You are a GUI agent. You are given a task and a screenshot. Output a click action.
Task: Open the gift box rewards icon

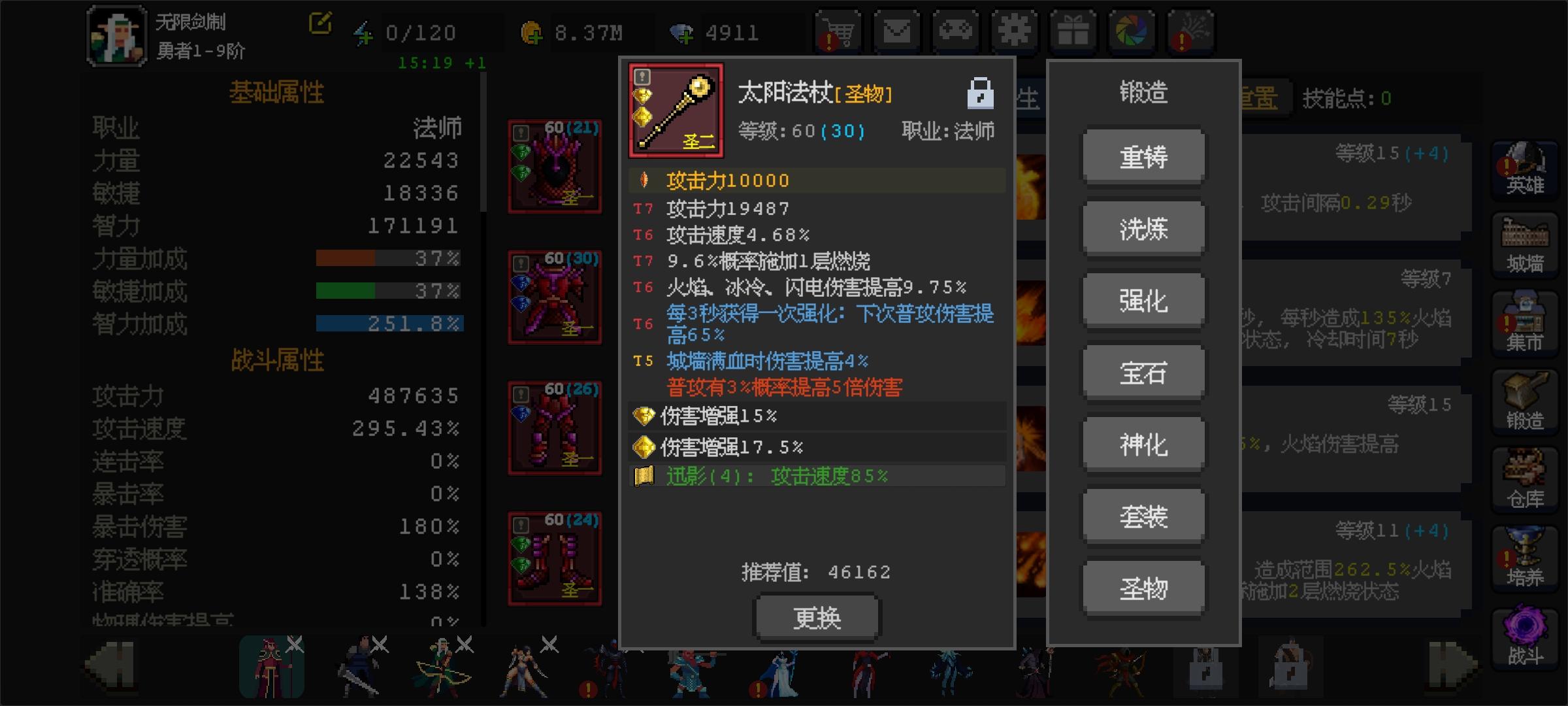pyautogui.click(x=1073, y=31)
